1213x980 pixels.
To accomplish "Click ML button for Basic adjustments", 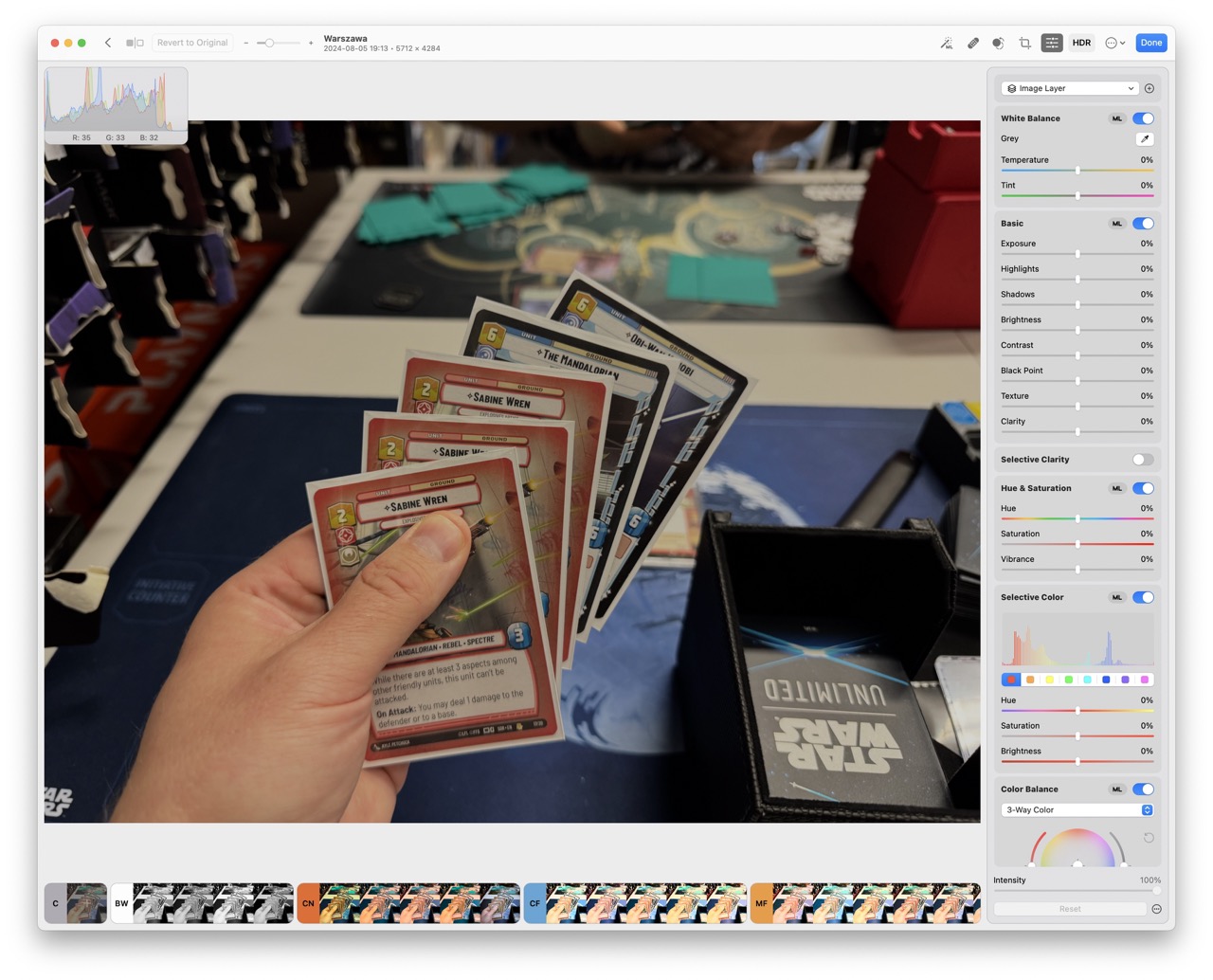I will pyautogui.click(x=1117, y=224).
